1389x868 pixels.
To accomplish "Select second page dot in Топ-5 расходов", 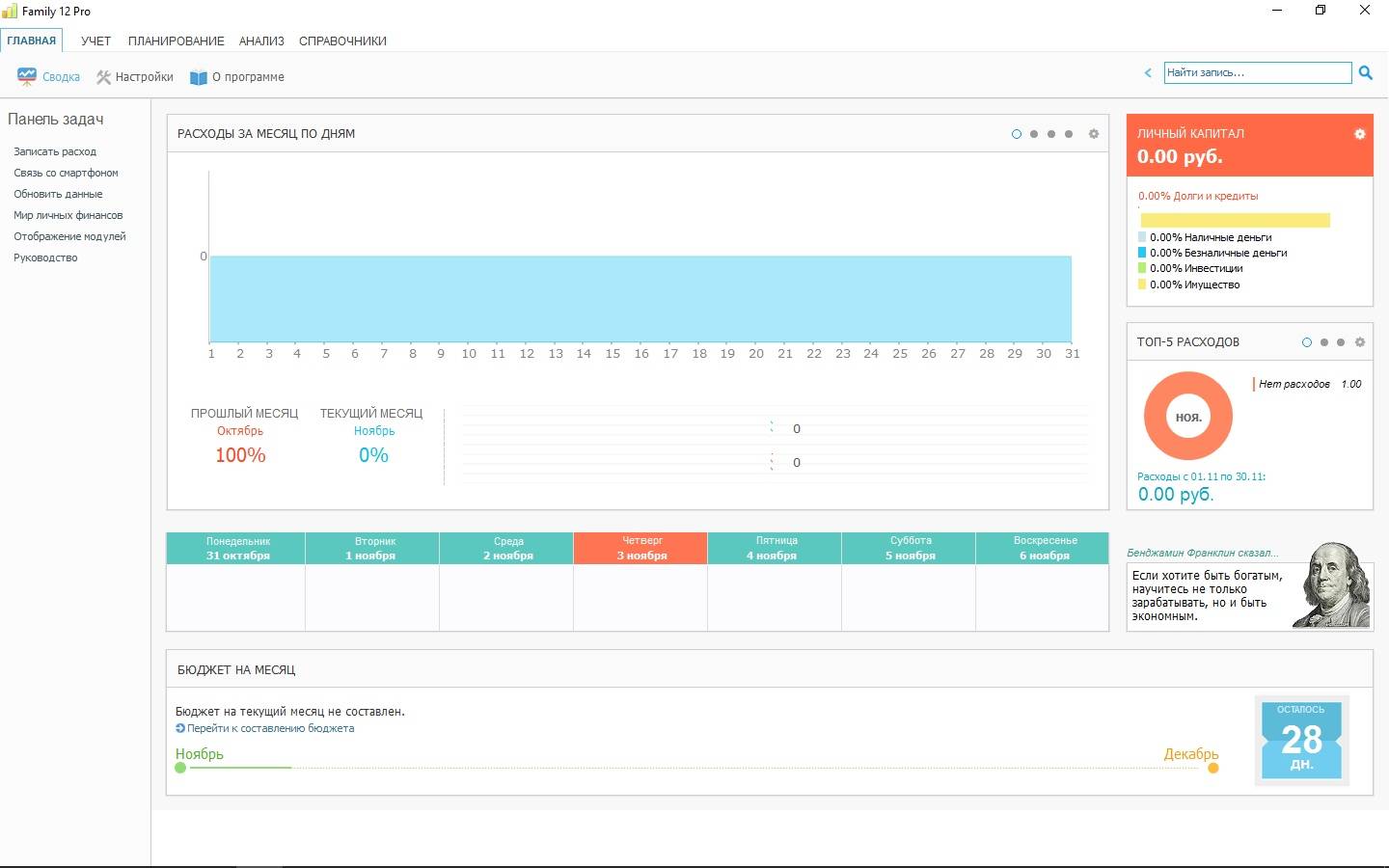I will (1324, 342).
